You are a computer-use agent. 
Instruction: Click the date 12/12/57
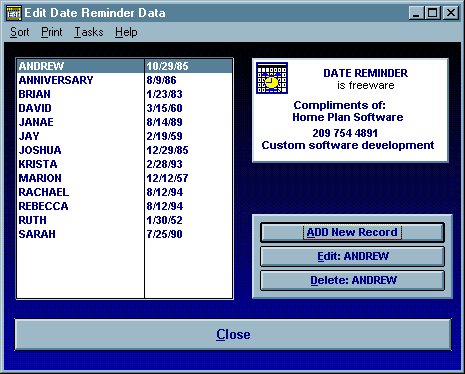pyautogui.click(x=167, y=178)
